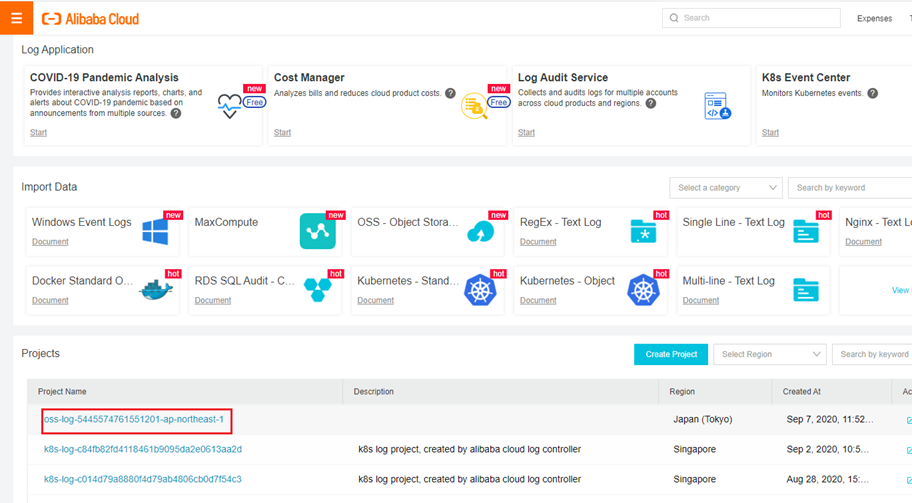Expand the Select a category dropdown

pyautogui.click(x=726, y=188)
